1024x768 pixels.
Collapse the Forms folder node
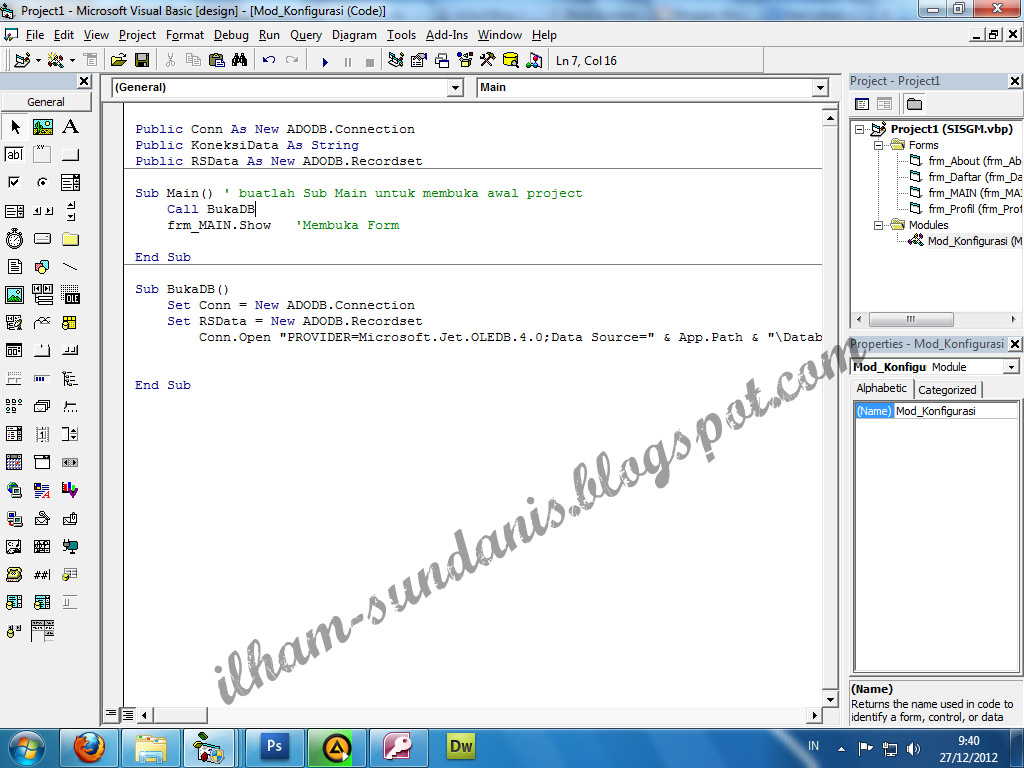(879, 145)
